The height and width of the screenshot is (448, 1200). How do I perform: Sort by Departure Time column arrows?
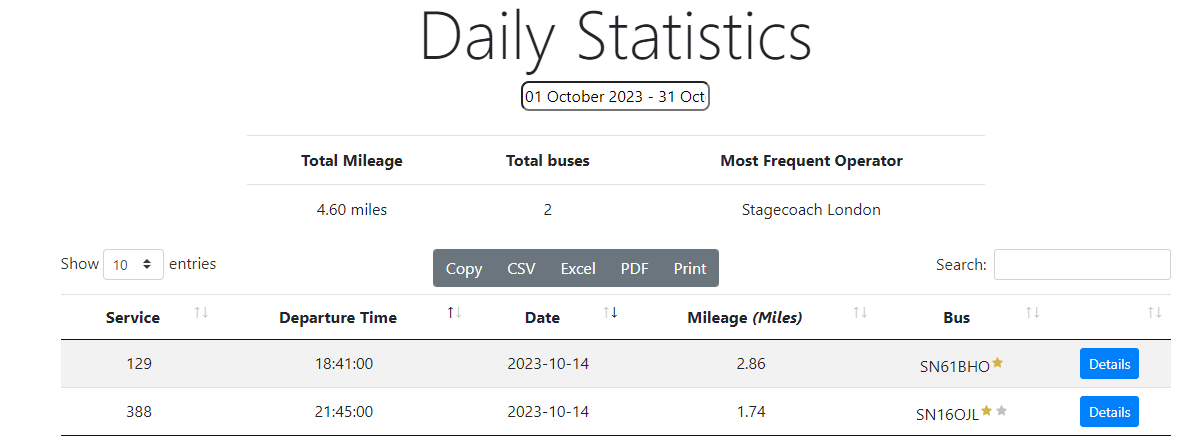coord(455,313)
